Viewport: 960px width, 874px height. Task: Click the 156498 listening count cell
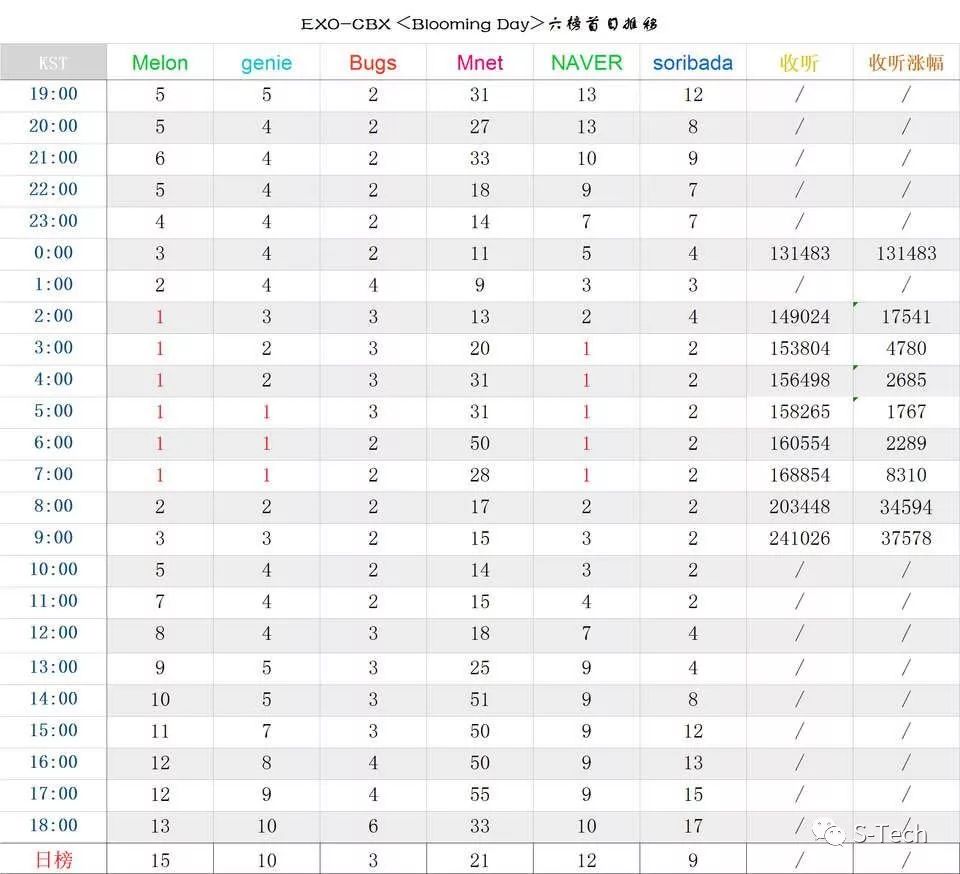tap(800, 380)
